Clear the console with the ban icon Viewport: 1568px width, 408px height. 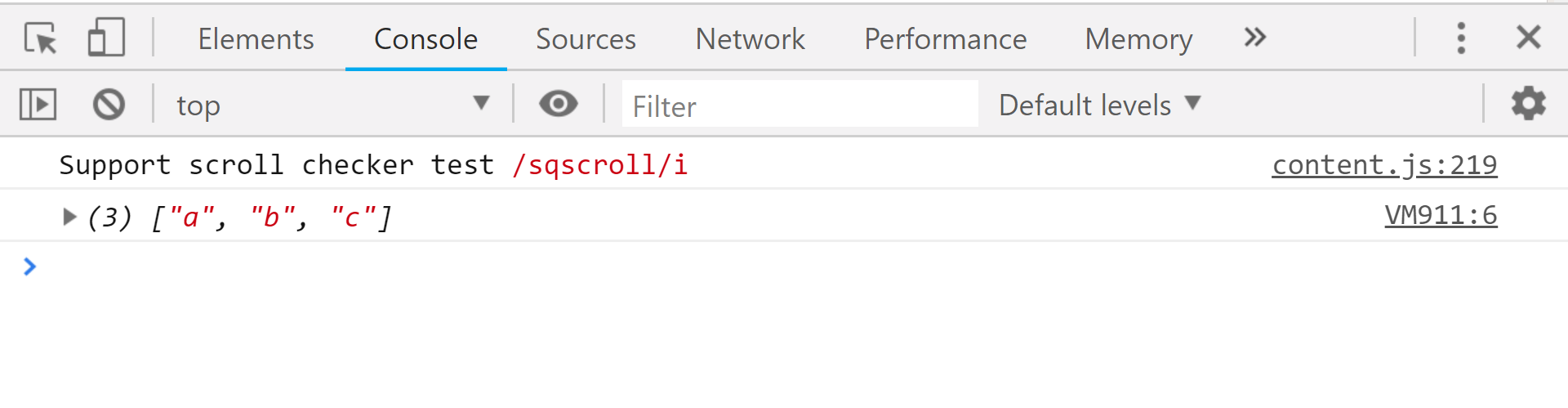pos(109,105)
